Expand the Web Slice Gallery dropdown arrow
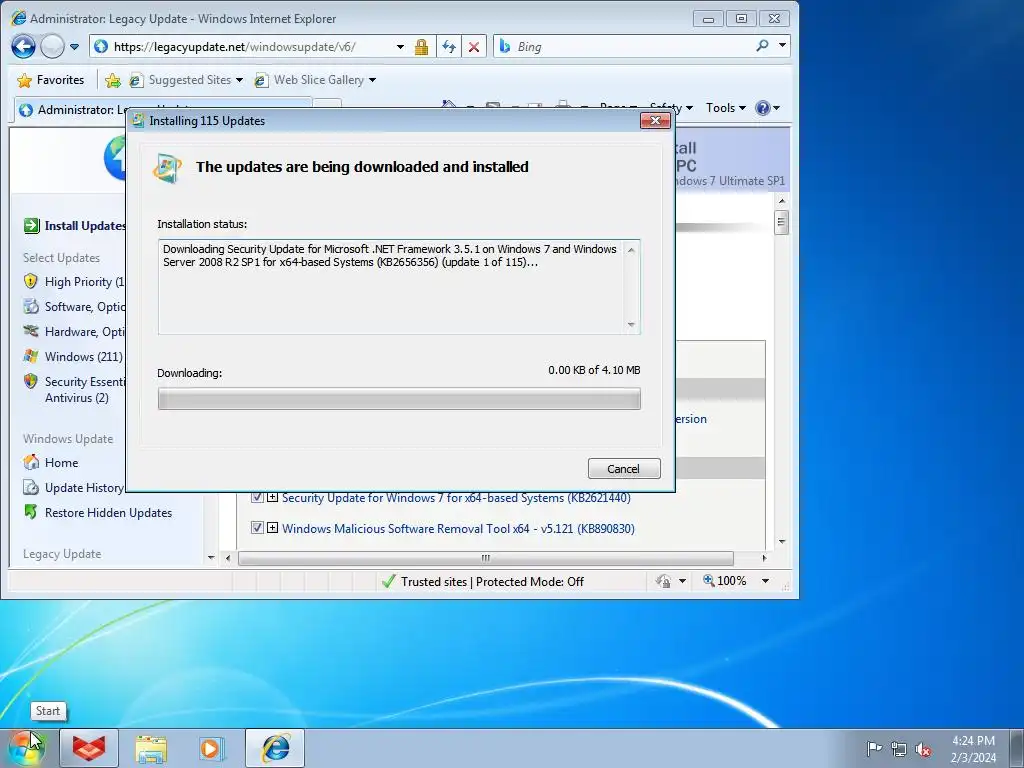1024x768 pixels. click(x=372, y=80)
